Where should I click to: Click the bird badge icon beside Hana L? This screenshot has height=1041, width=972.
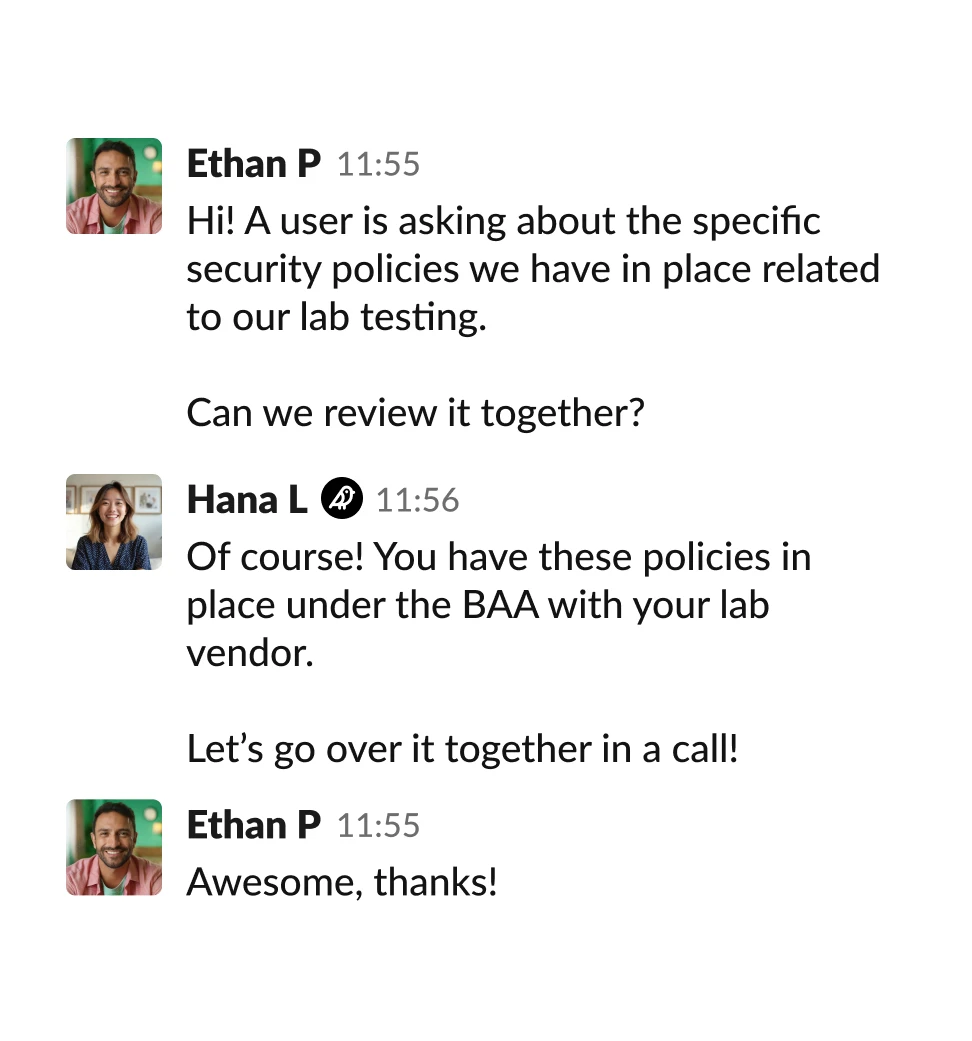[x=342, y=498]
